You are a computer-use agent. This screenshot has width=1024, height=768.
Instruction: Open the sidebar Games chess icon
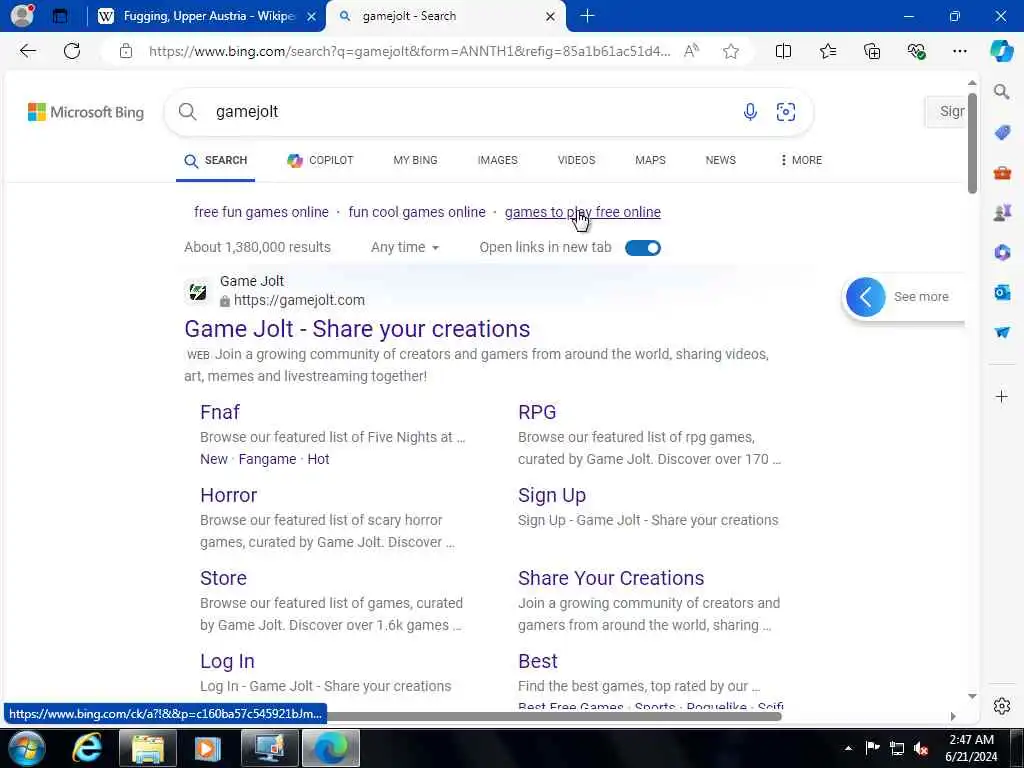coord(1002,212)
